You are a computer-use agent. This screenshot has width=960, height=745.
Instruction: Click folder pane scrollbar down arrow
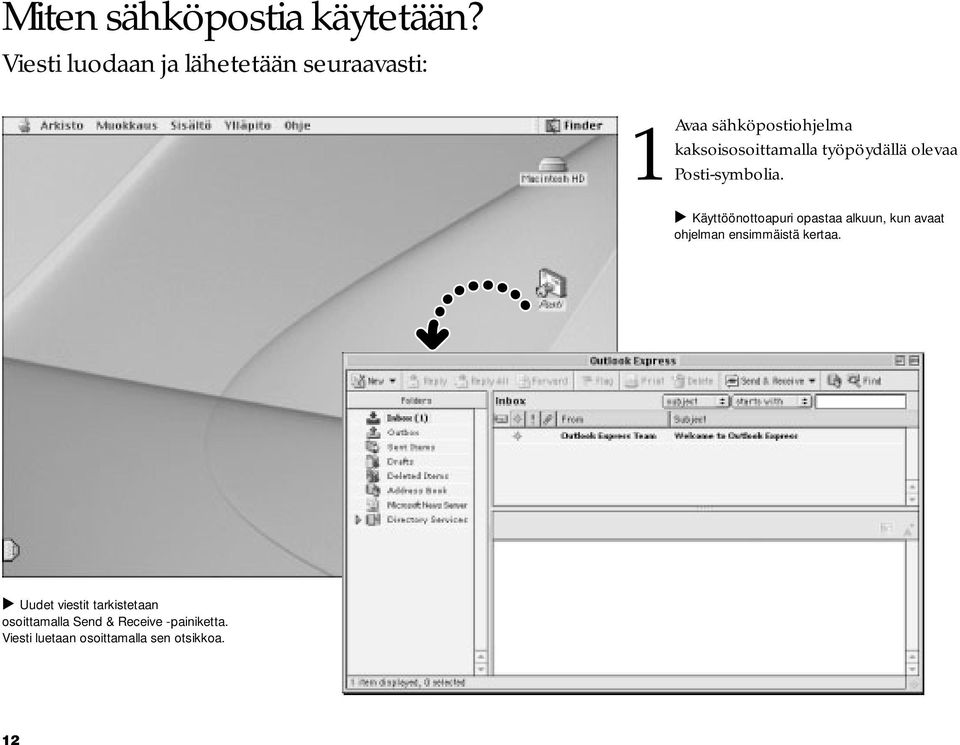point(481,668)
